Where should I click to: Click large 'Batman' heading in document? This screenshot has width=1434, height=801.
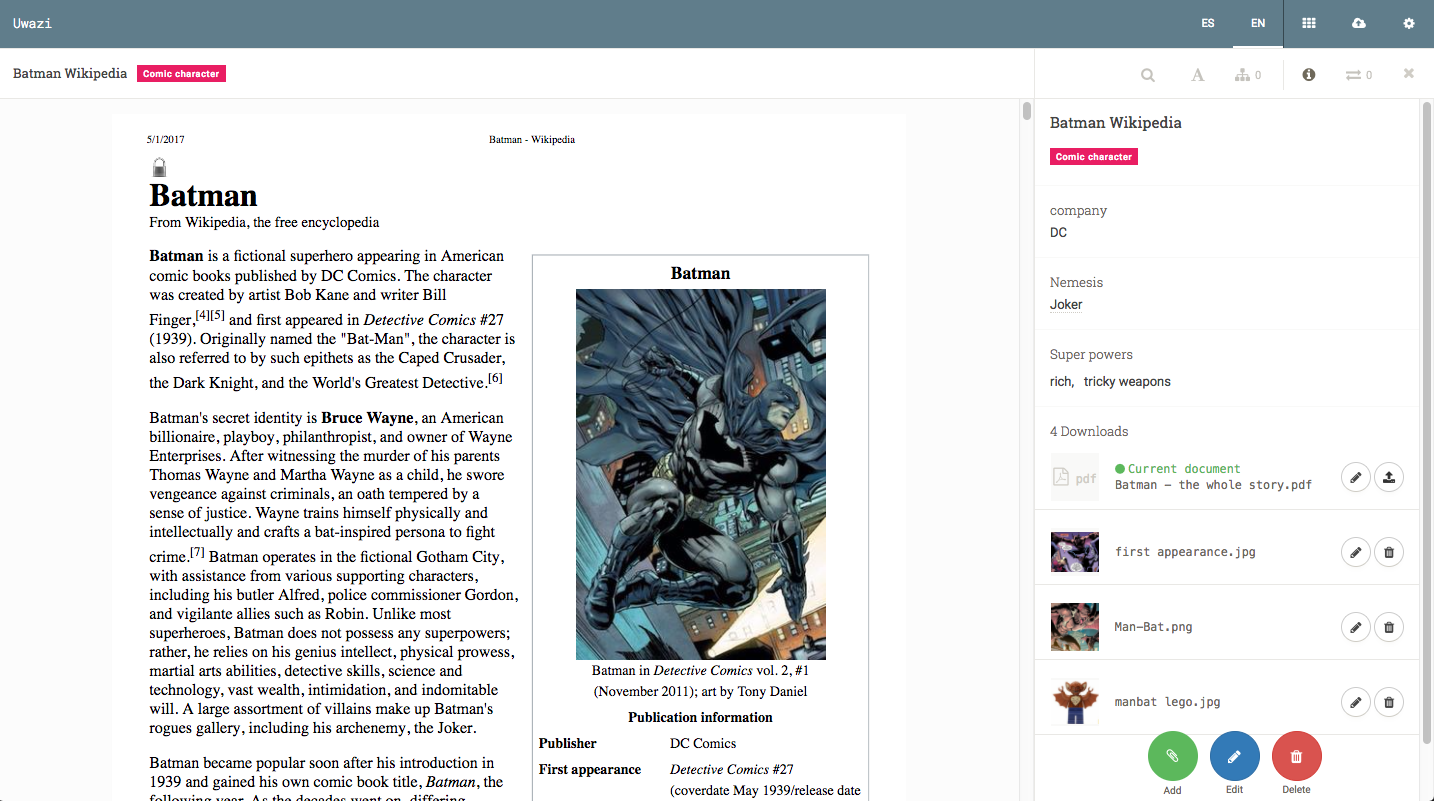pos(203,195)
